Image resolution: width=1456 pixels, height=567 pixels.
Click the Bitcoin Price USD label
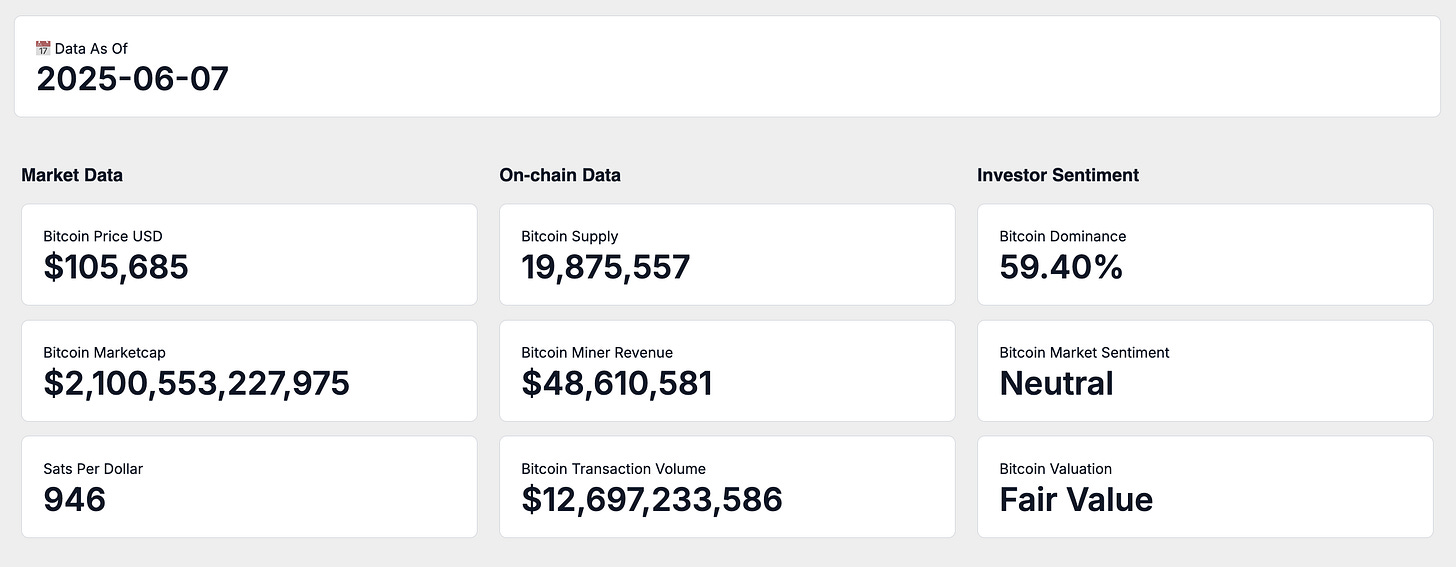click(x=103, y=237)
